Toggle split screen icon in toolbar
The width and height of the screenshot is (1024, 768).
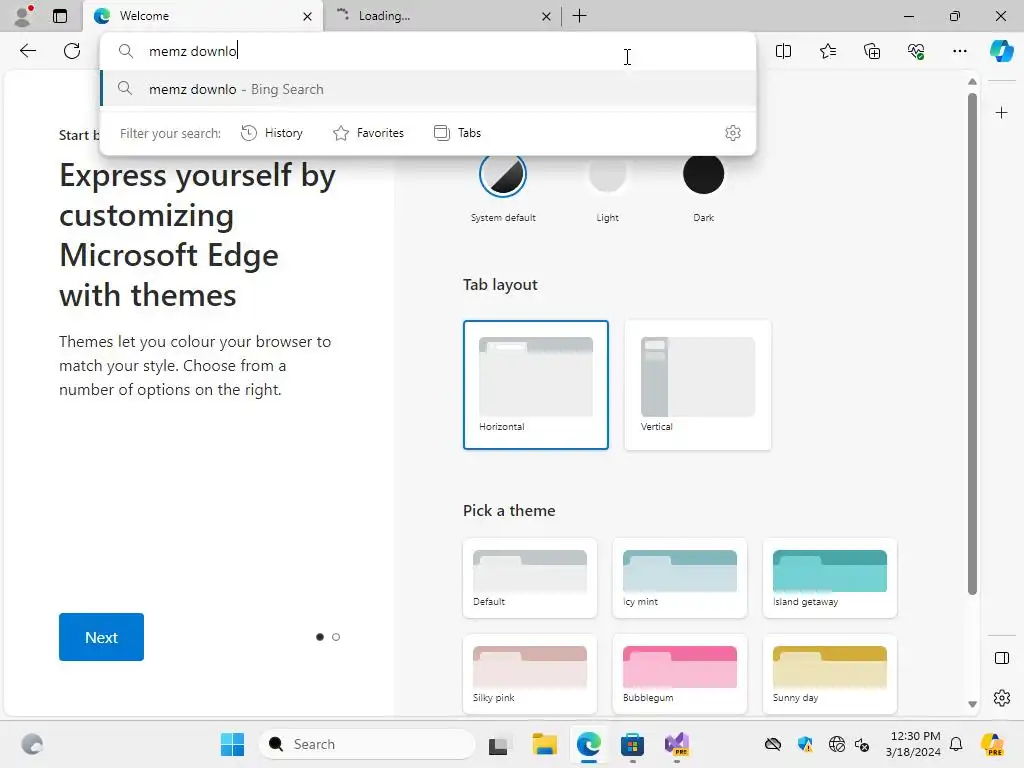[783, 51]
